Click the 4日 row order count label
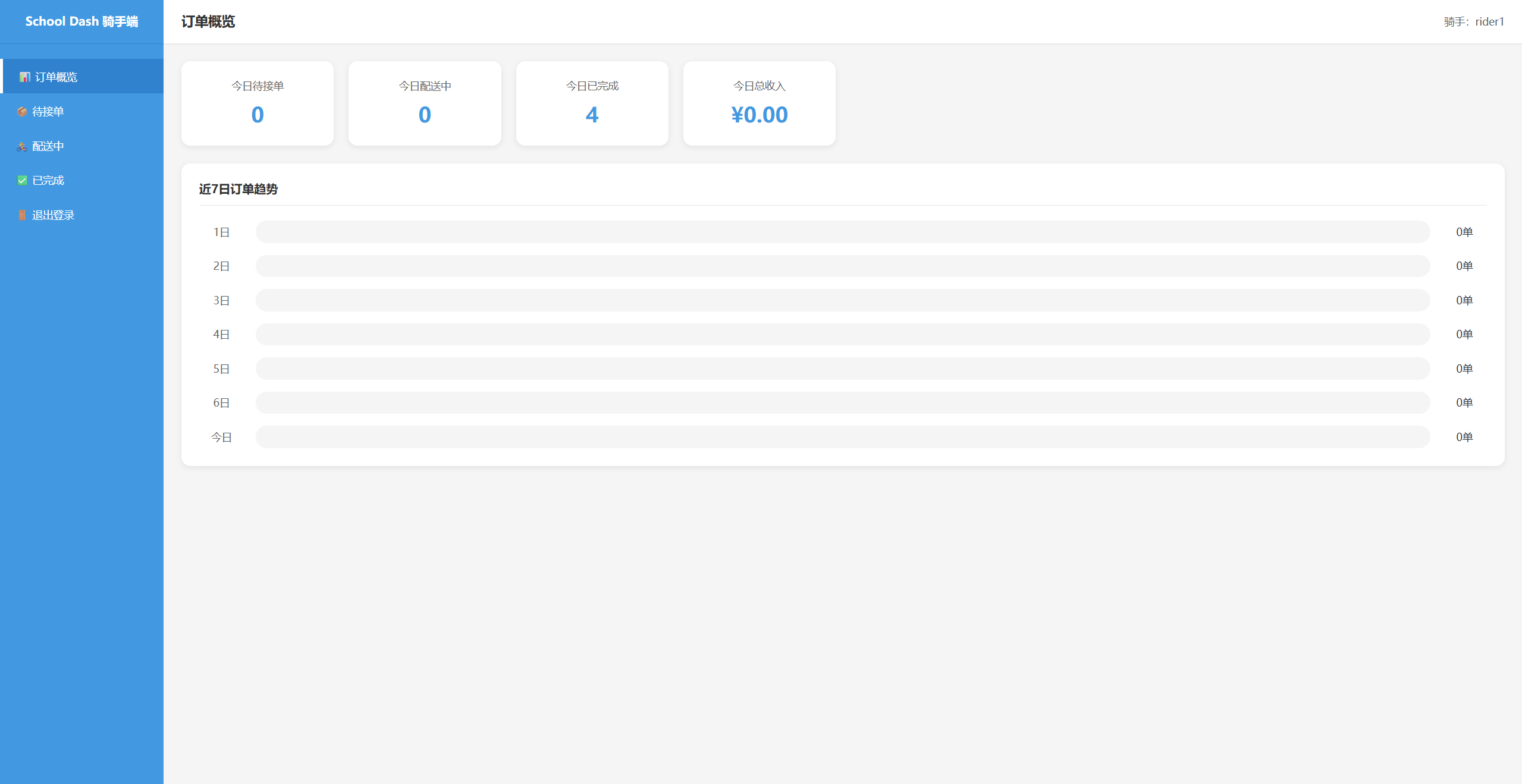Image resolution: width=1522 pixels, height=784 pixels. (1464, 335)
